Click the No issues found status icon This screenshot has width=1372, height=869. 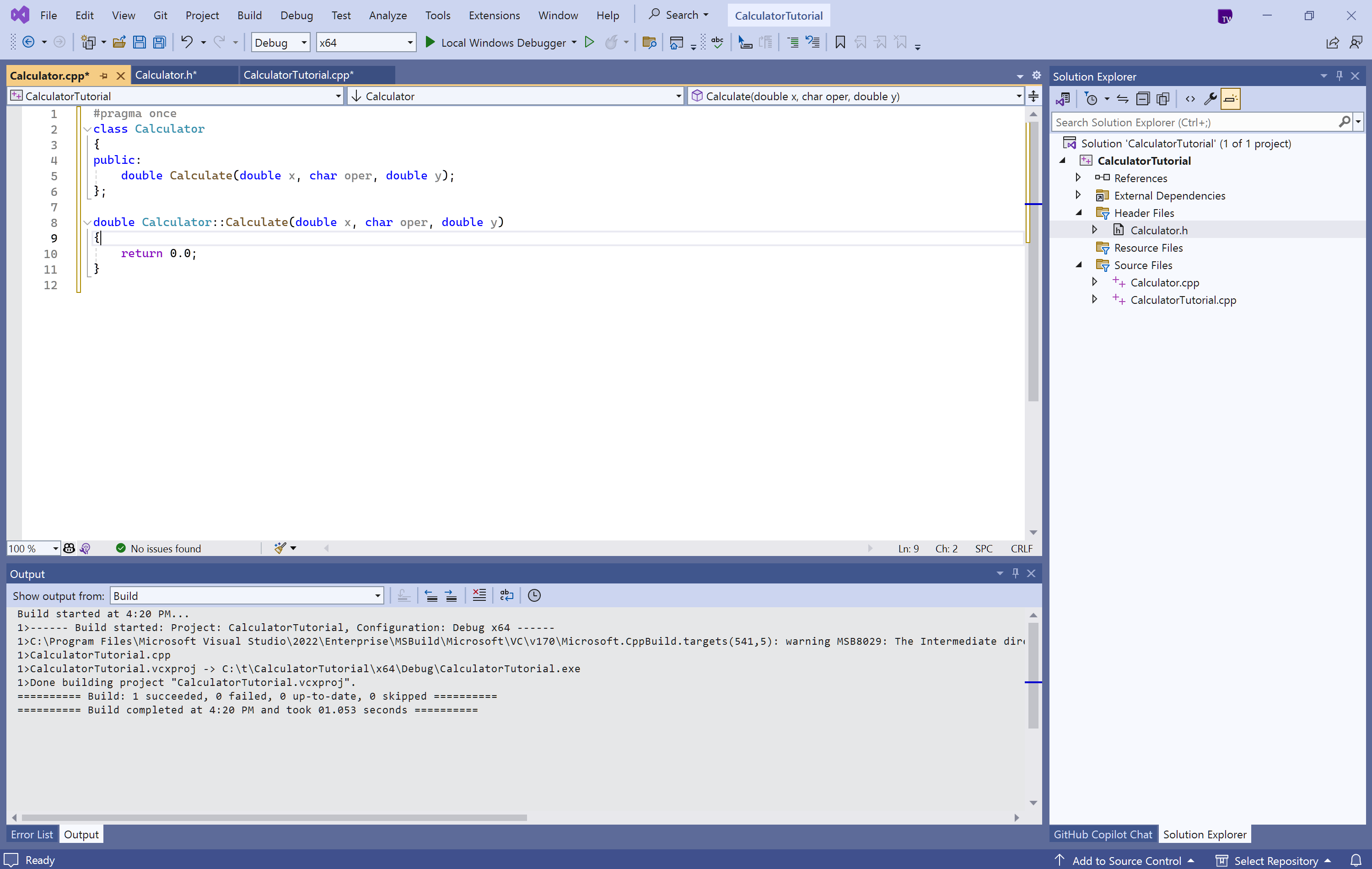(x=119, y=548)
